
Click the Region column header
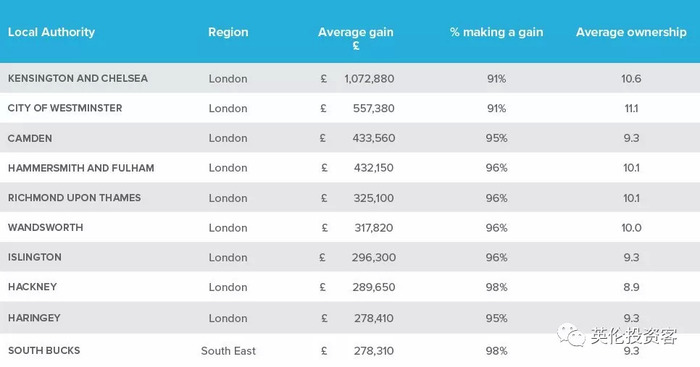(x=228, y=32)
